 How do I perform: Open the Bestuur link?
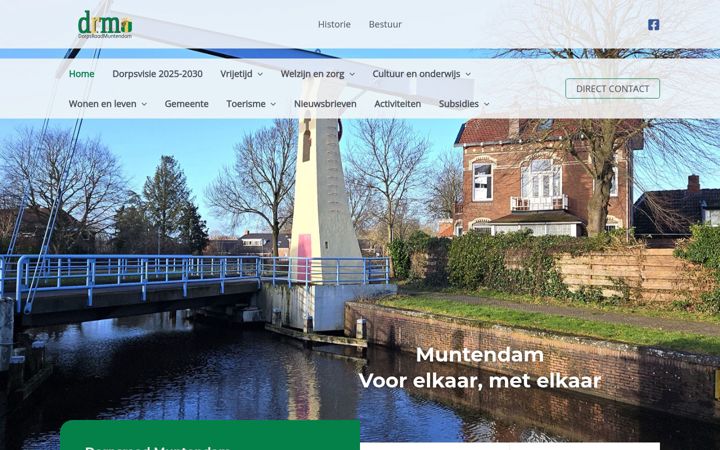tap(385, 24)
